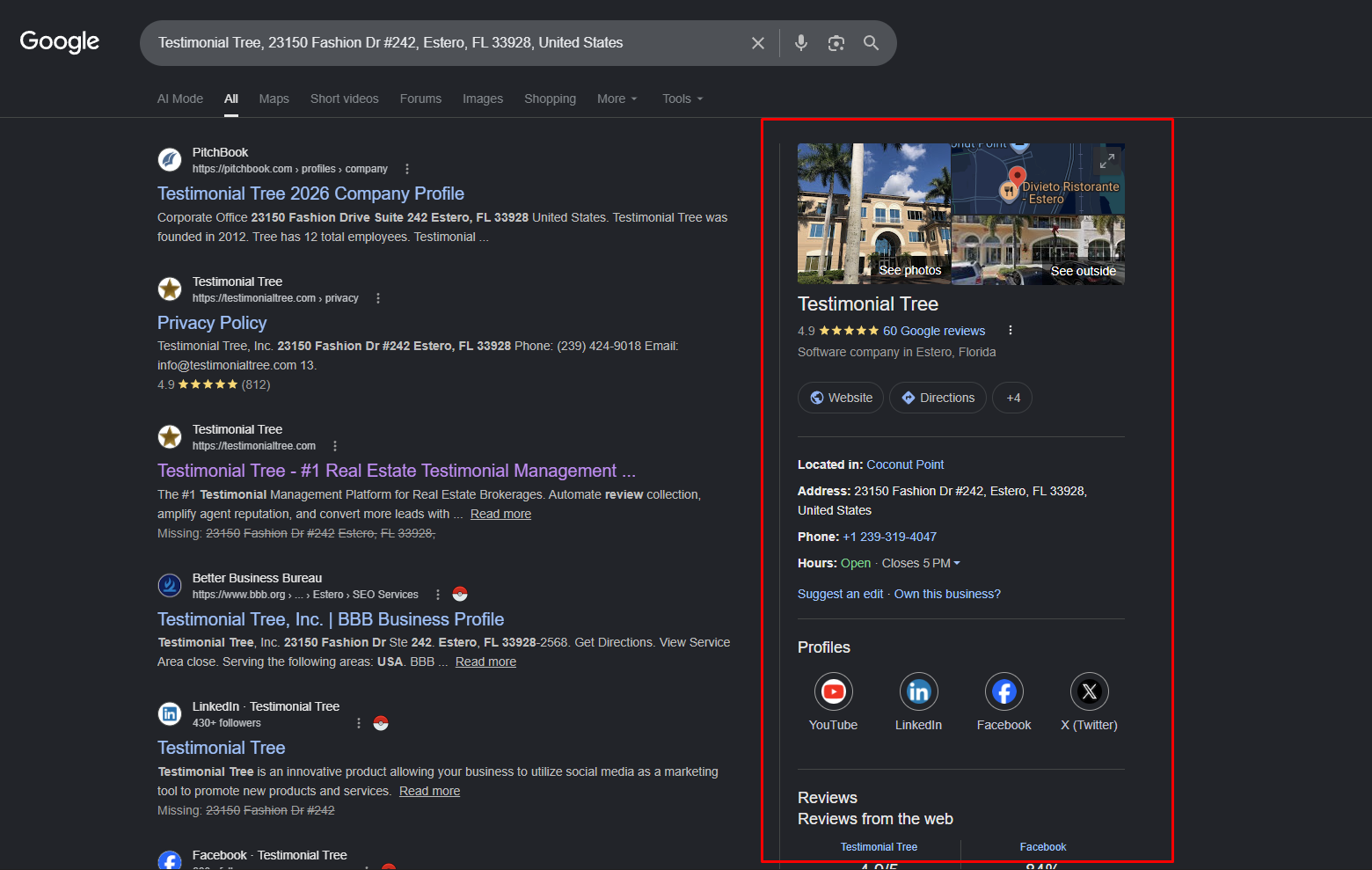Click the Better Business Bureau favicon

(x=170, y=586)
